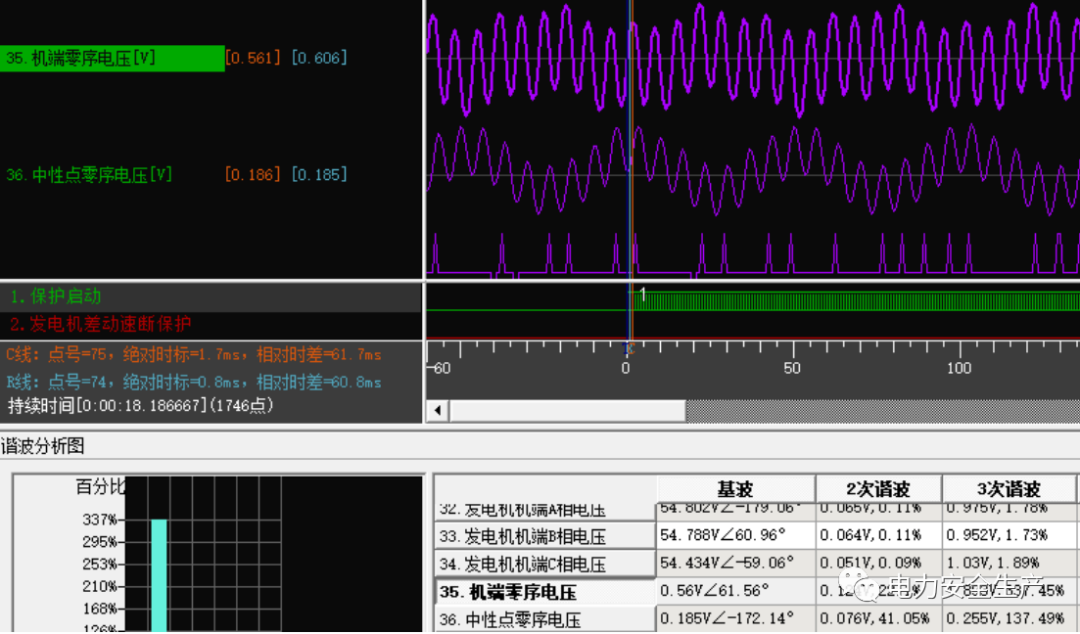
Task: Click the orange 0.561 cursor value
Action: (253, 58)
